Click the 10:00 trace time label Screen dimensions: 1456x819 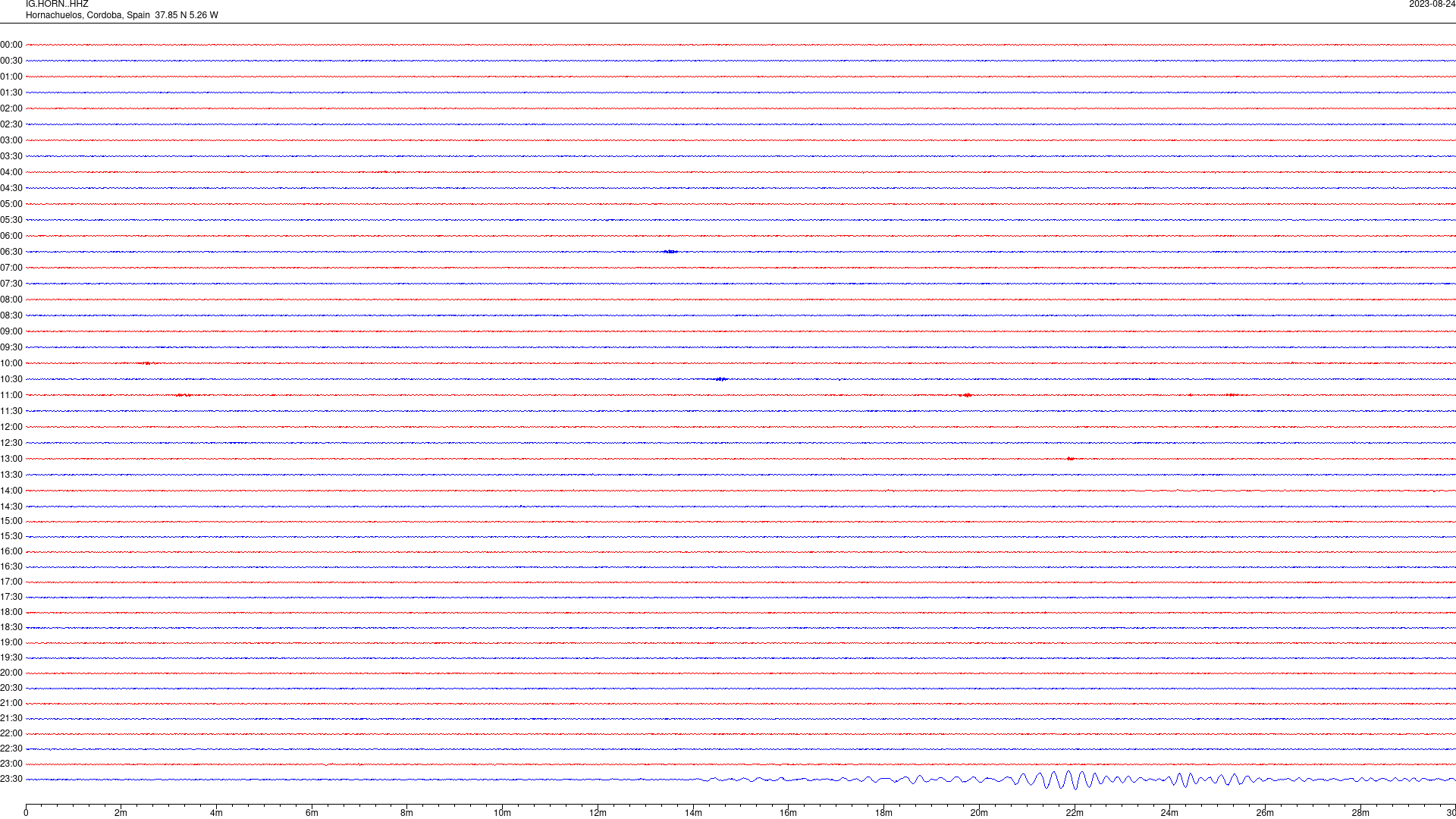coord(11,363)
